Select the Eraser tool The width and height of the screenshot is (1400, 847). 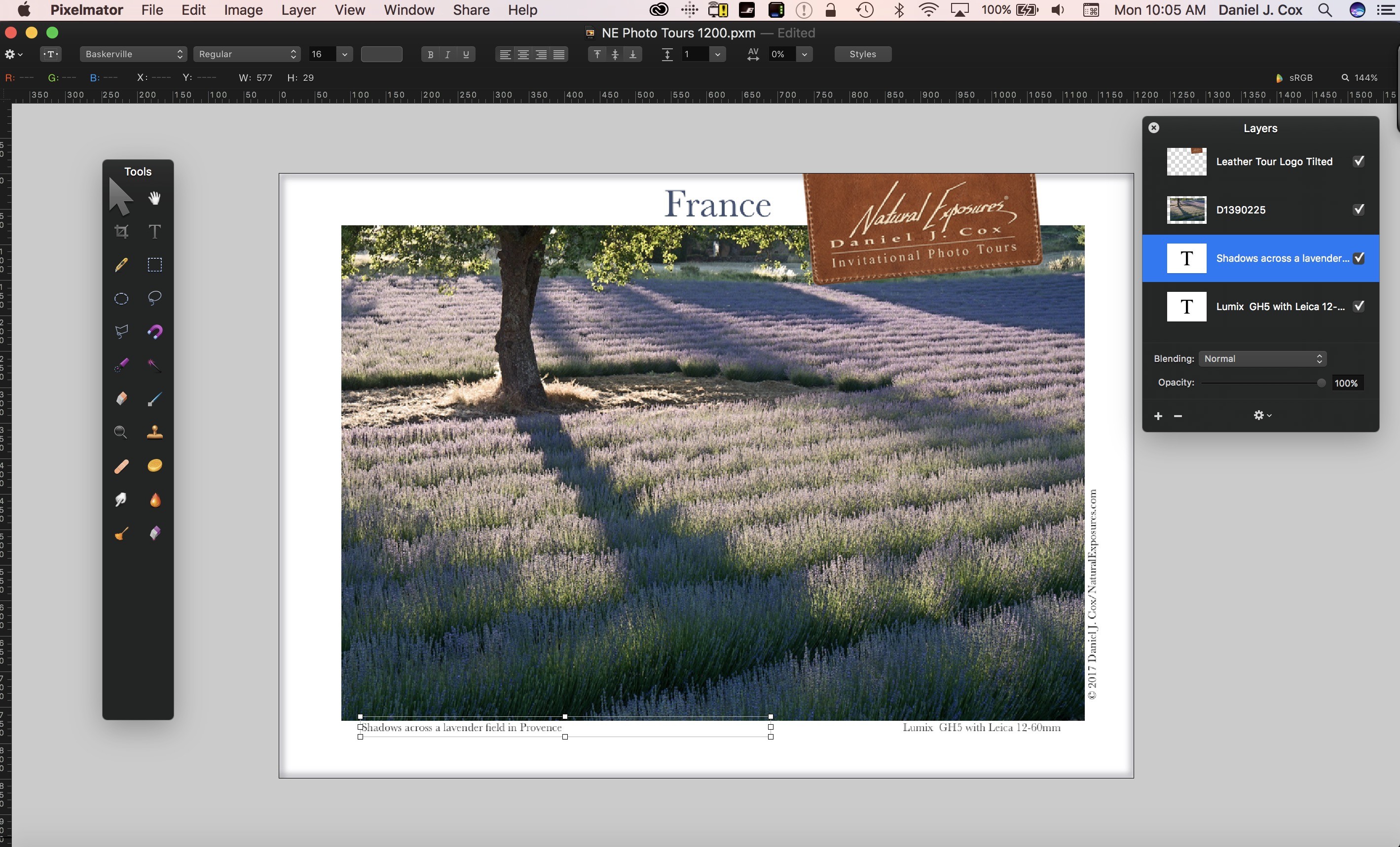(121, 398)
